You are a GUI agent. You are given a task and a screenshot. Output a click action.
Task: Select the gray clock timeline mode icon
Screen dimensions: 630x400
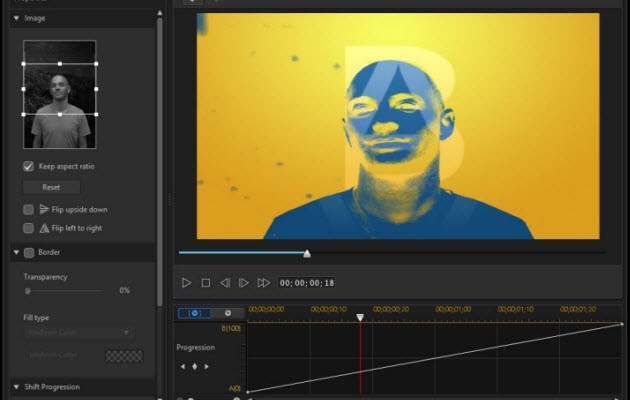pyautogui.click(x=228, y=313)
